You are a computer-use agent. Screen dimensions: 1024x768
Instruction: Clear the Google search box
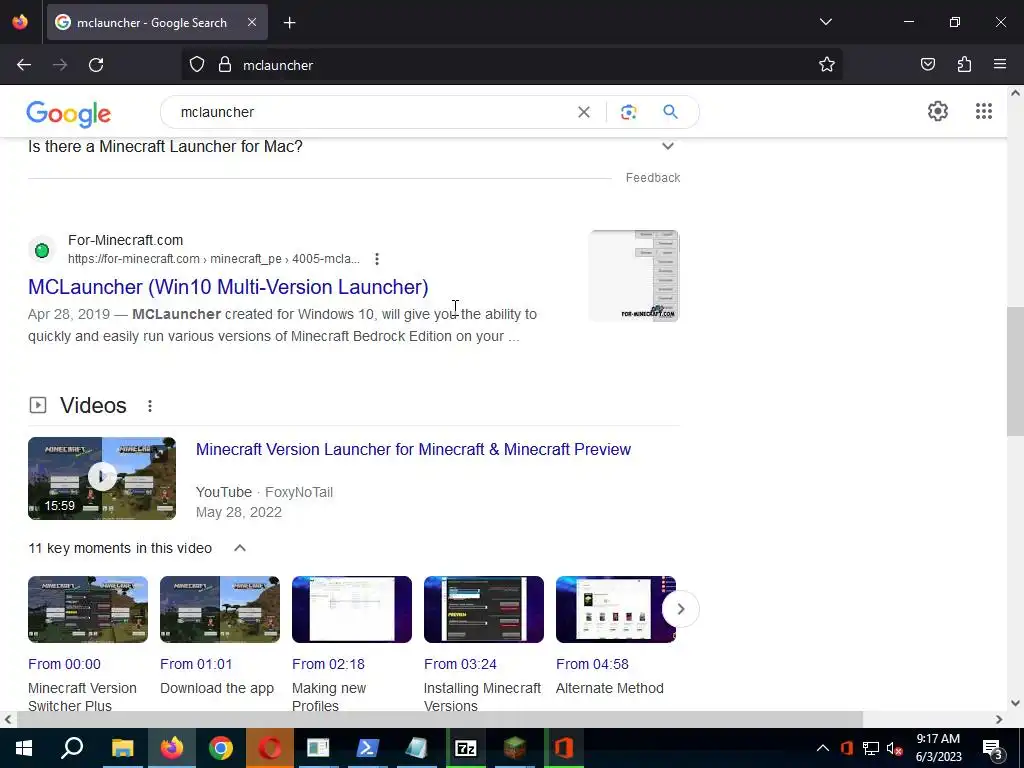pyautogui.click(x=584, y=112)
